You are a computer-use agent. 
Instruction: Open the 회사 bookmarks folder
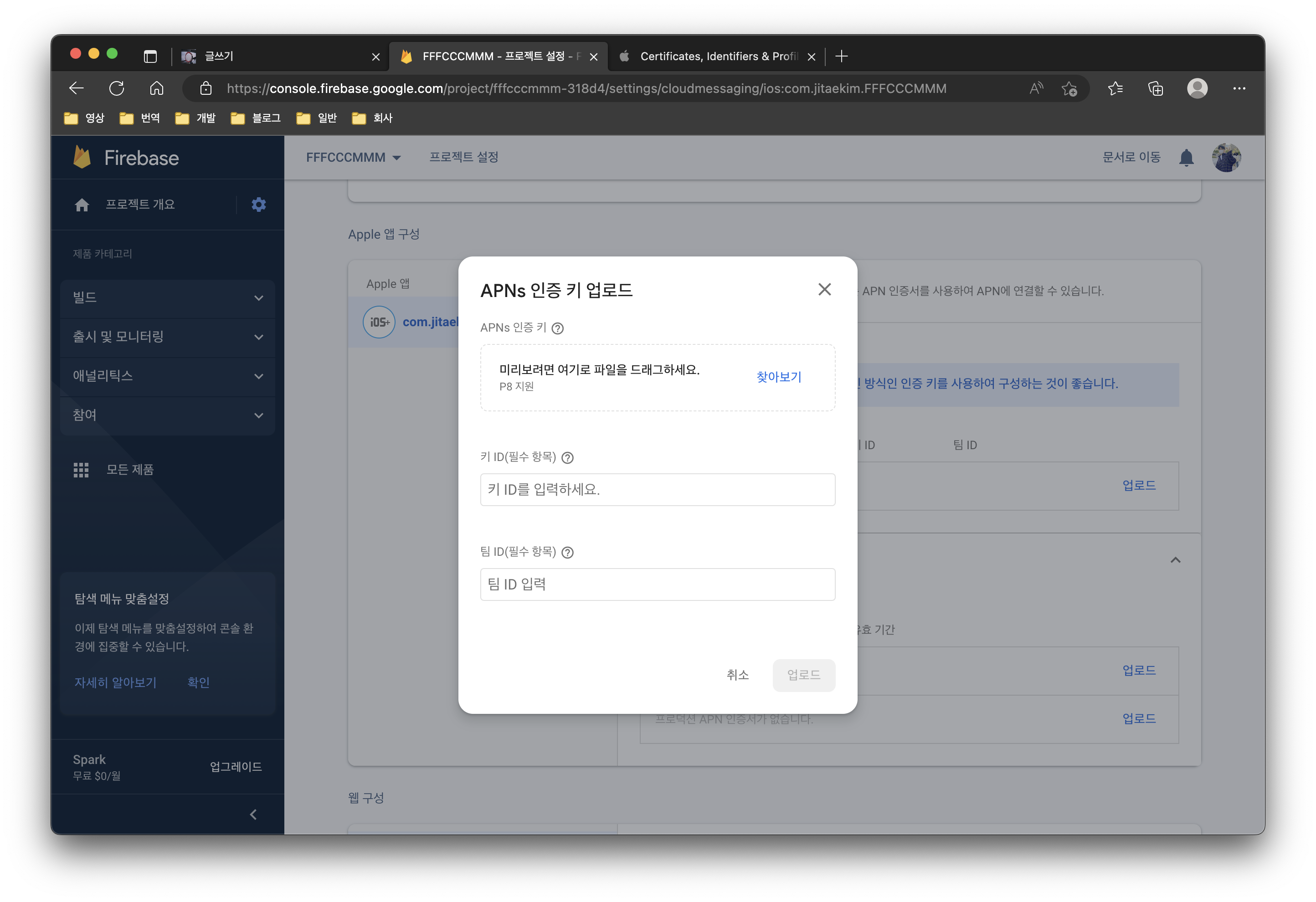tap(372, 118)
